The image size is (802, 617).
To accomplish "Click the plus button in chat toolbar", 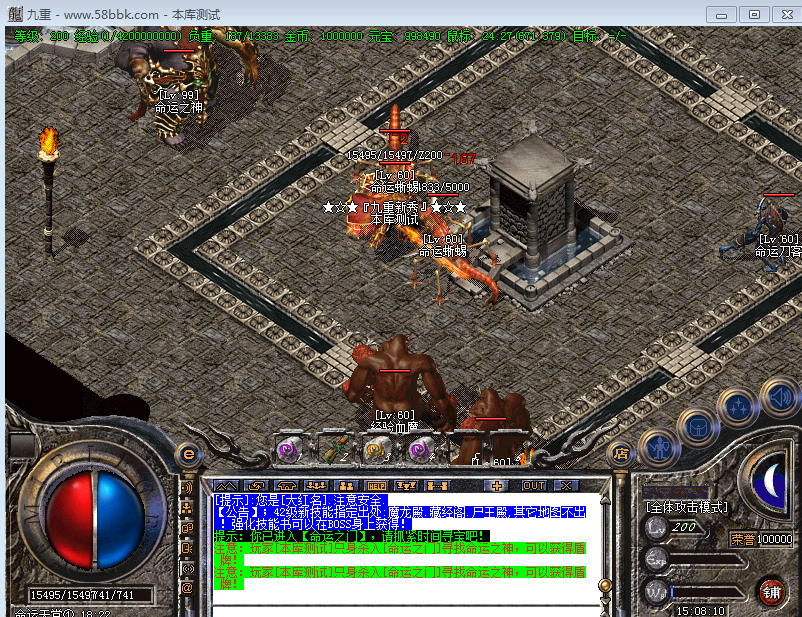I will (496, 486).
